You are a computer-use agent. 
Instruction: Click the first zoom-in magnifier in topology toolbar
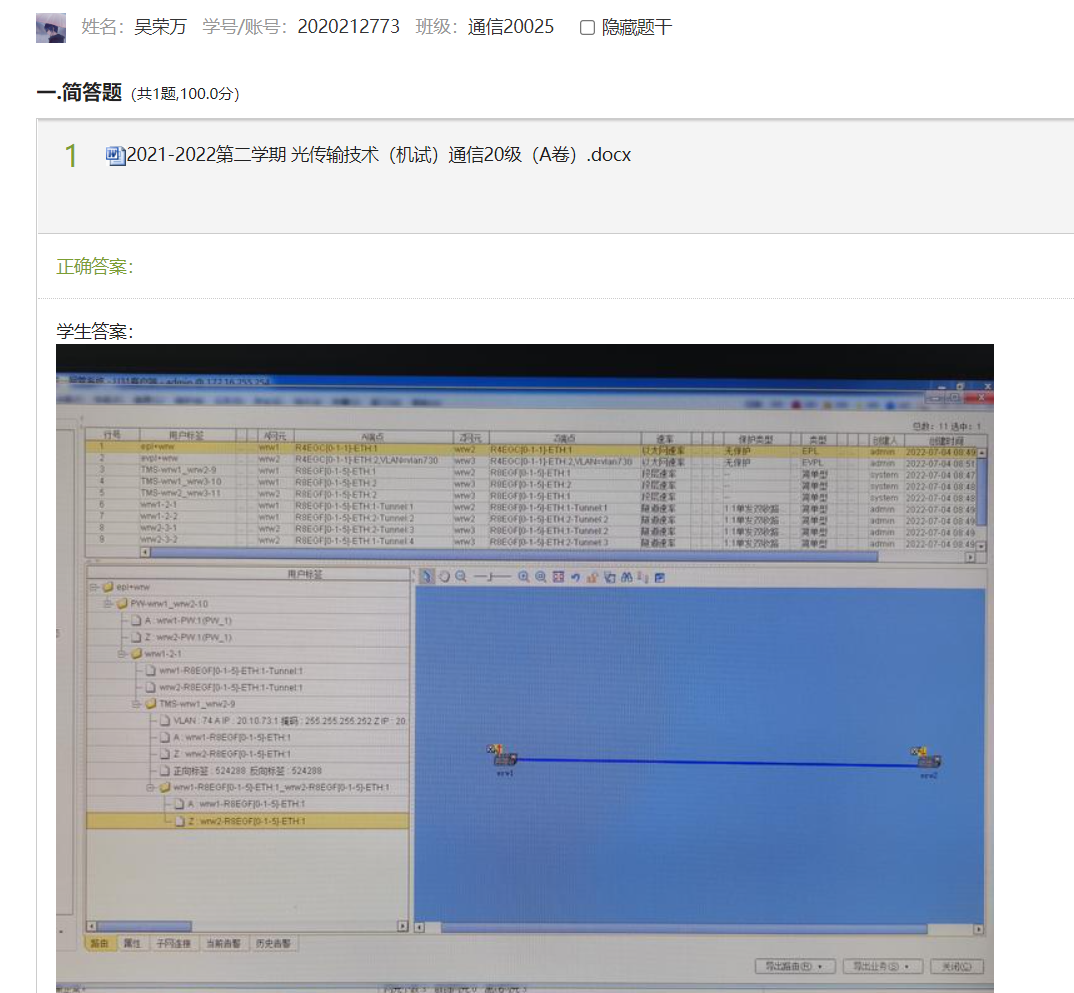[x=523, y=577]
